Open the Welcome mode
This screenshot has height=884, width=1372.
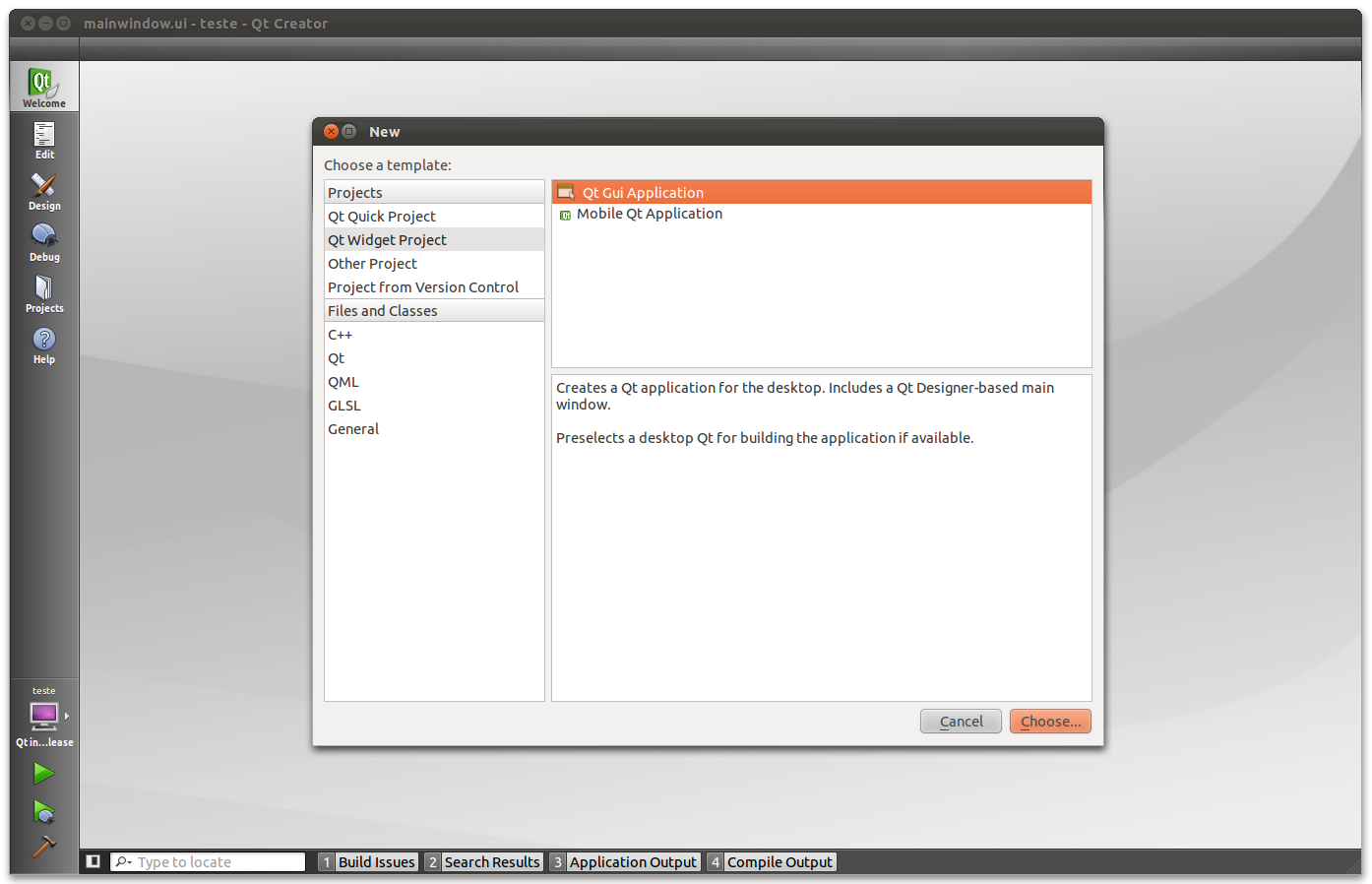click(x=44, y=87)
